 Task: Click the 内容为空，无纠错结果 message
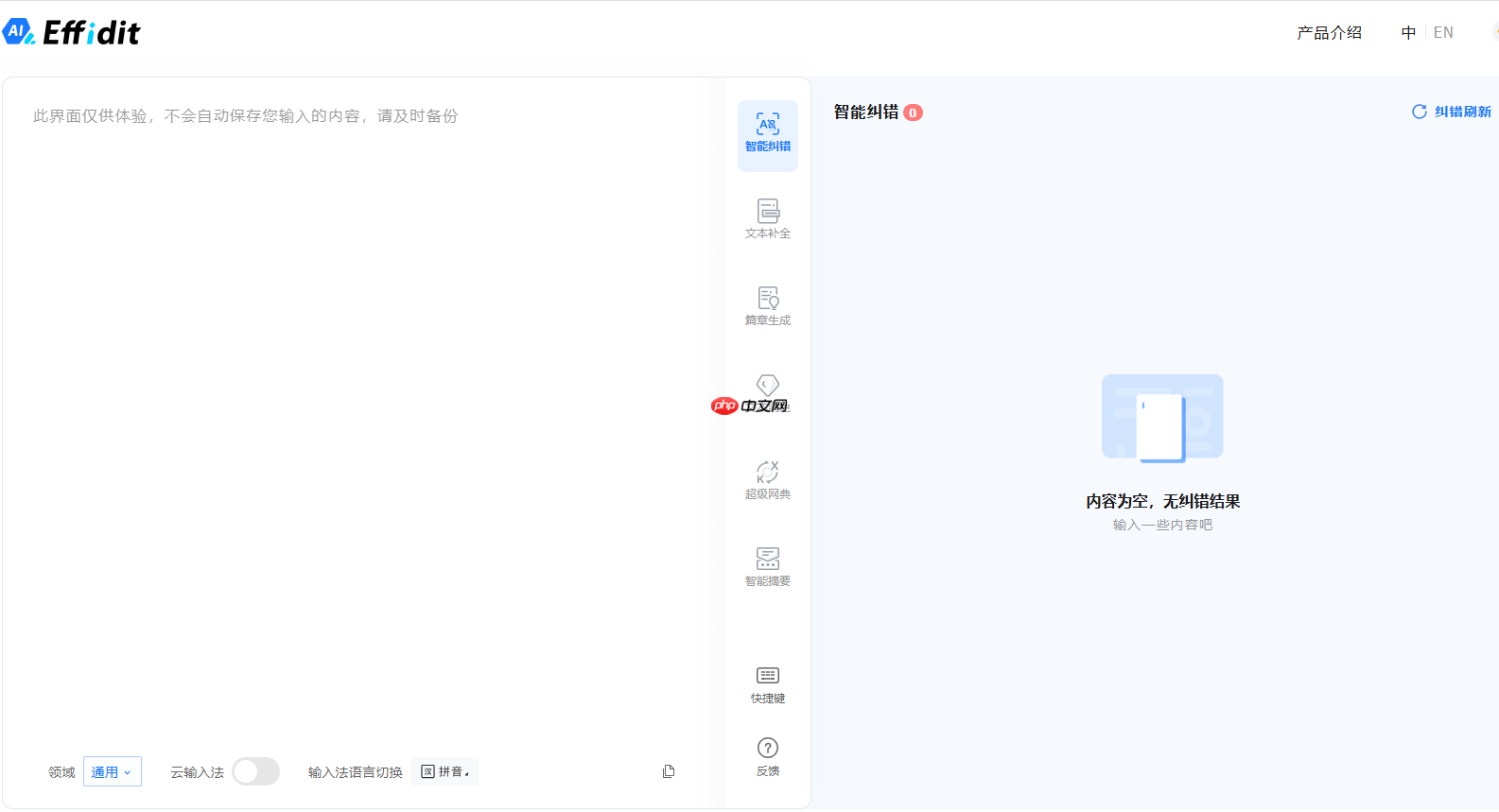[x=1162, y=501]
